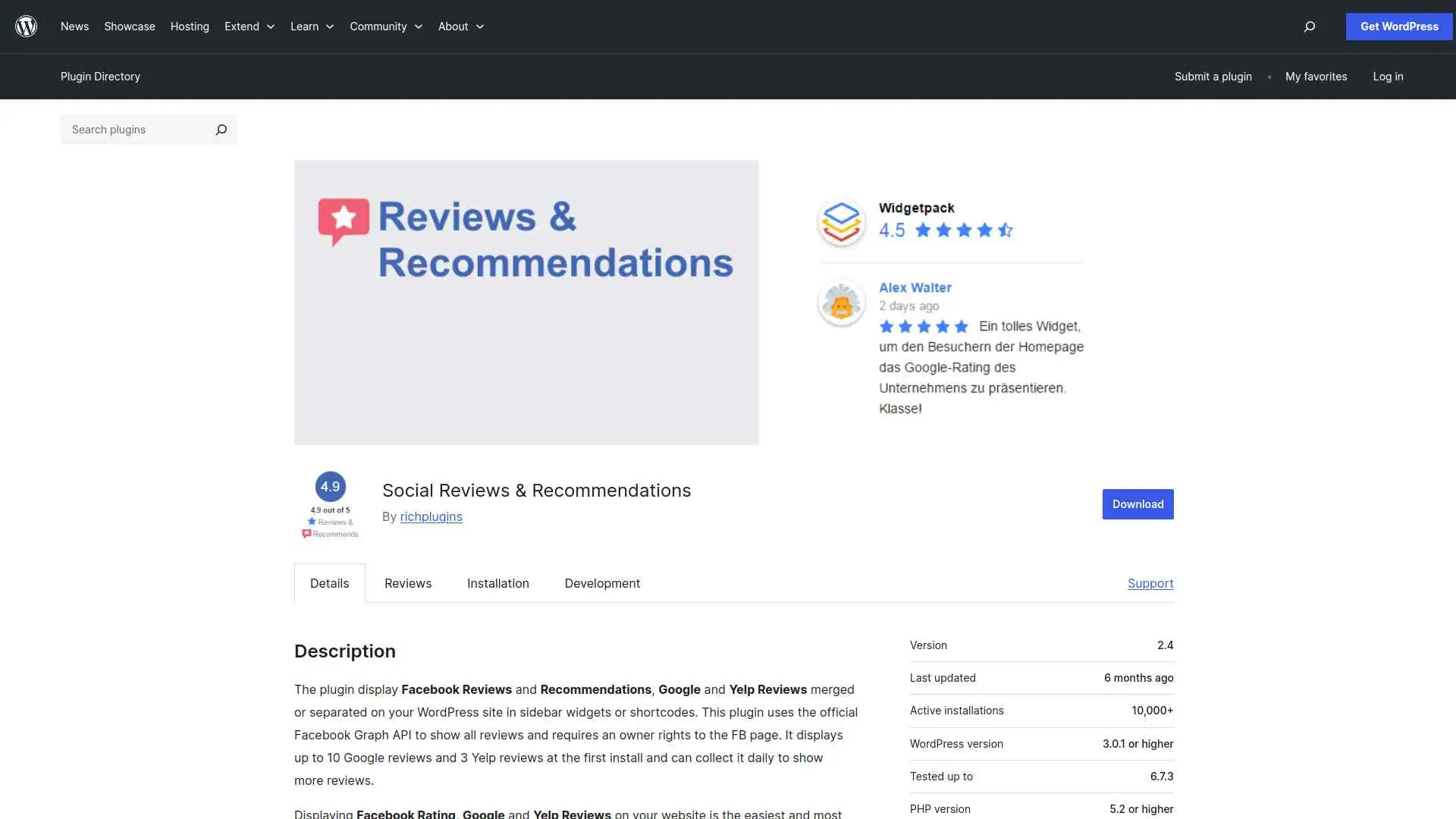Click the Get WordPress button
Image resolution: width=1456 pixels, height=819 pixels.
(x=1398, y=26)
